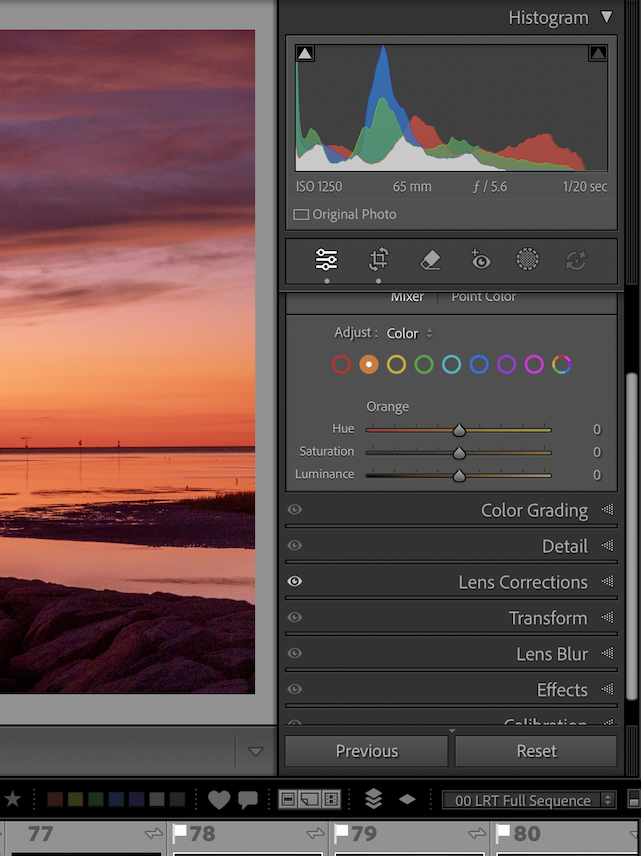The height and width of the screenshot is (856, 641).
Task: Select the Edit sliders tool icon
Action: (327, 260)
